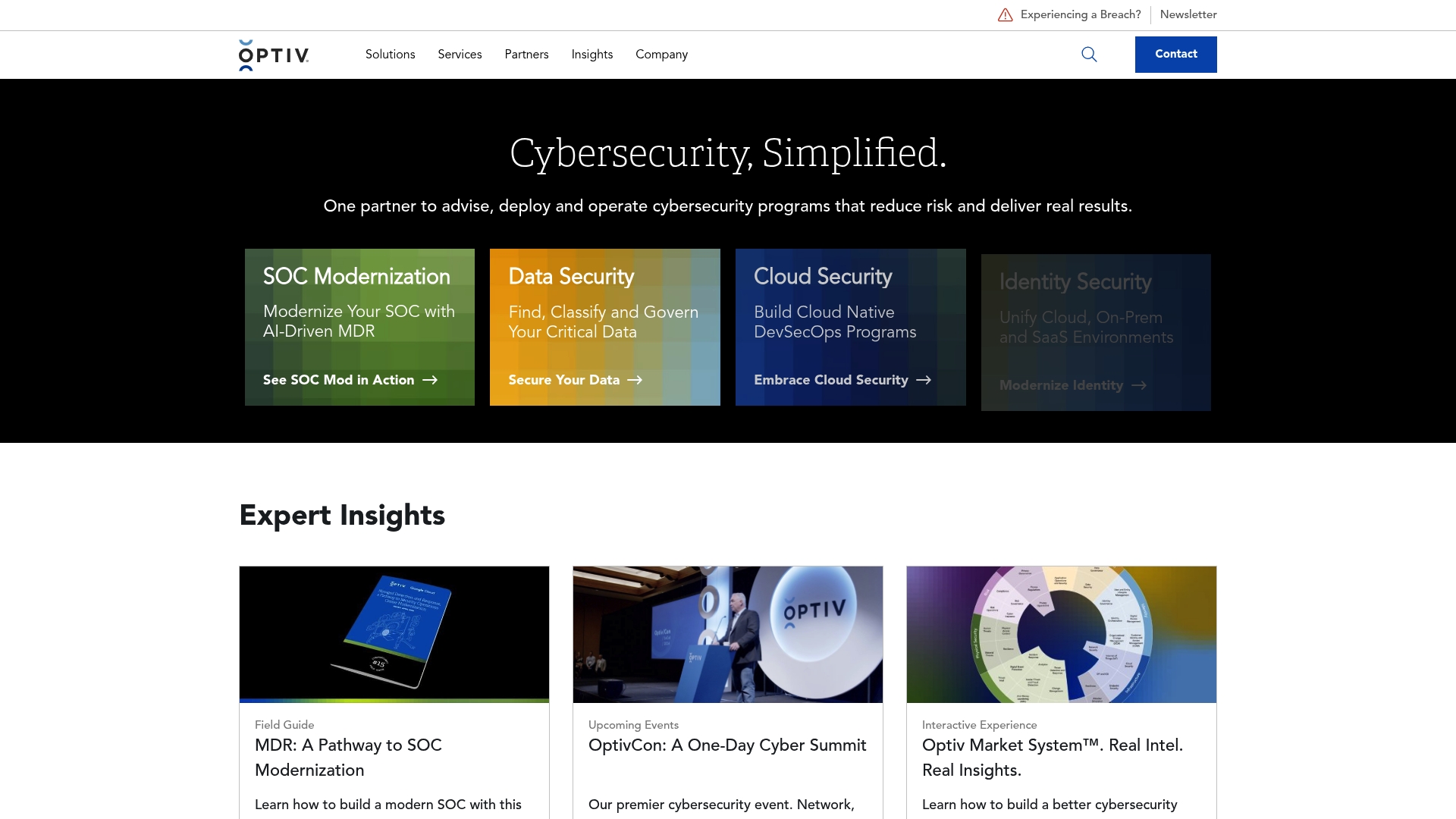Open the Newsletter link
The image size is (1456, 819).
pyautogui.click(x=1188, y=14)
